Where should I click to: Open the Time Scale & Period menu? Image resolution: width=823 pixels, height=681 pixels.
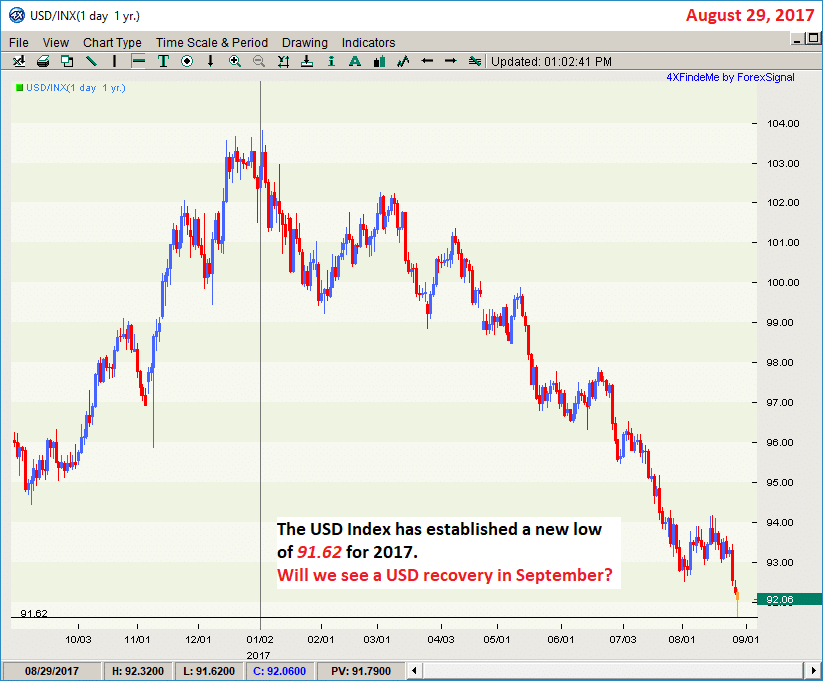[212, 43]
